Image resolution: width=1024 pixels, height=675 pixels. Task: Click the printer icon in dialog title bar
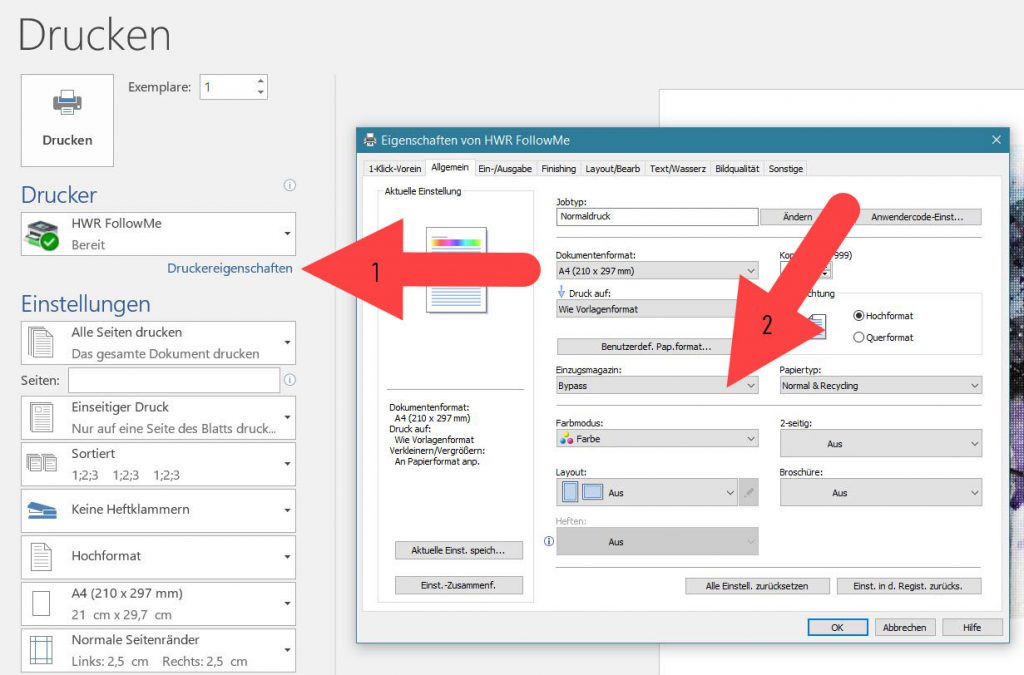click(370, 140)
